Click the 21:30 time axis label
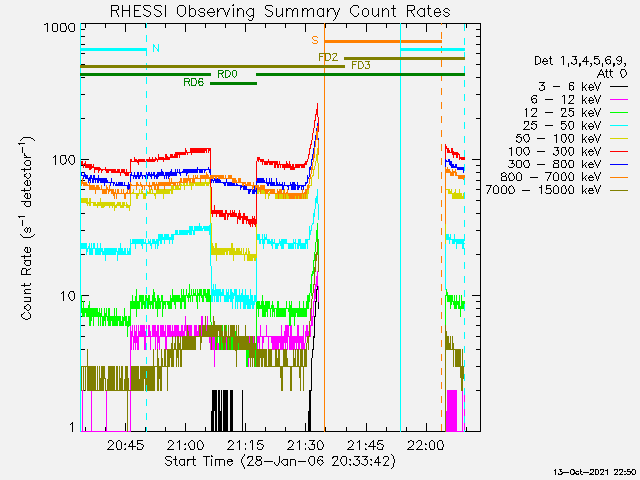Viewport: 640px width, 480px height. tap(306, 445)
